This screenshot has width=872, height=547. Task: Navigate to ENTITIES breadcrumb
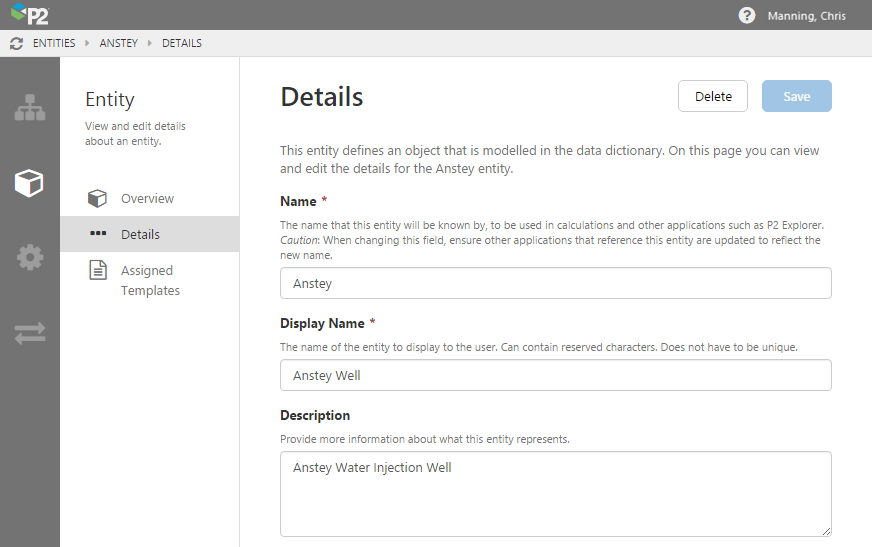tap(54, 43)
